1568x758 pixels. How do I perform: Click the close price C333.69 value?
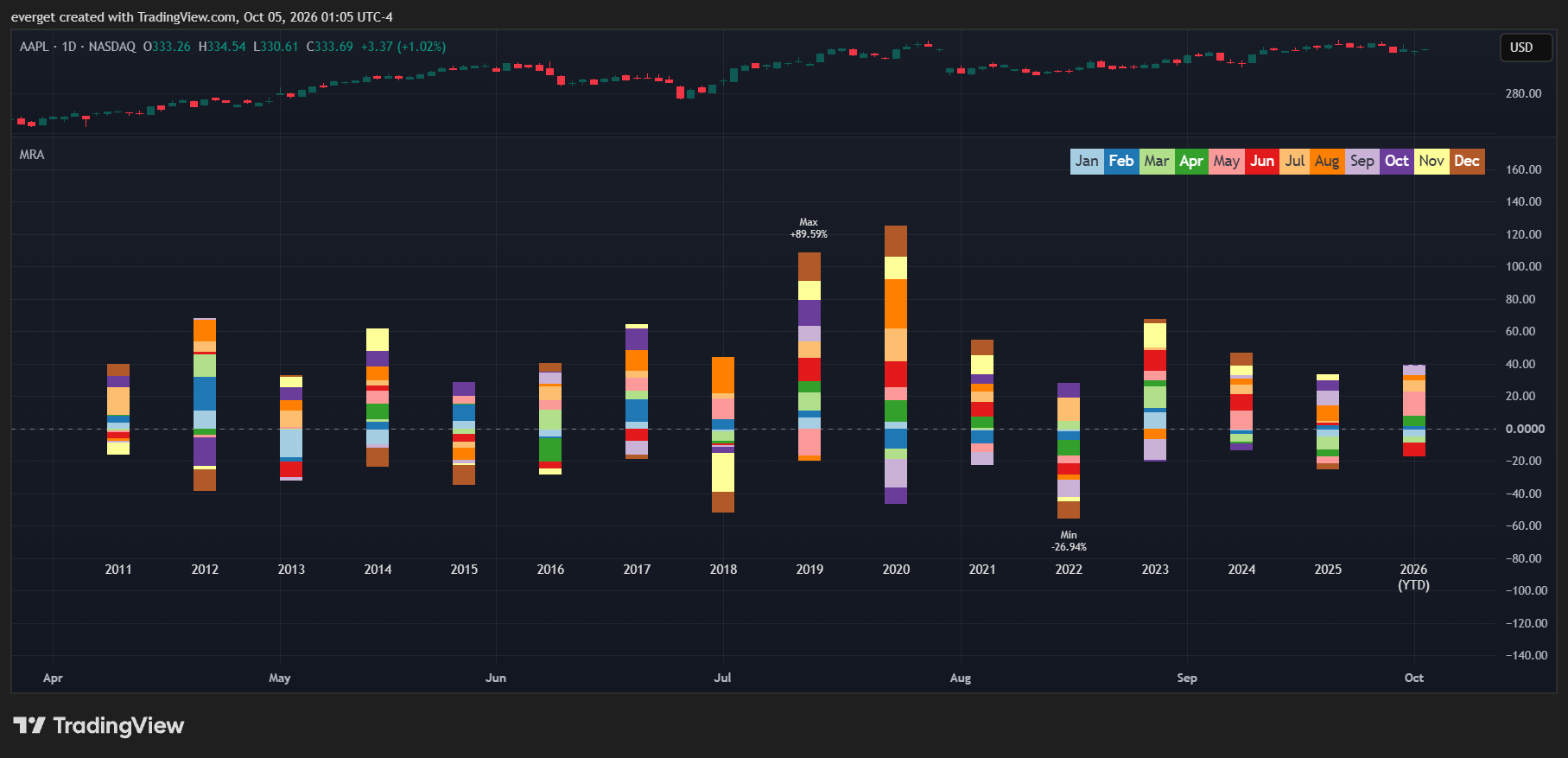tap(330, 47)
